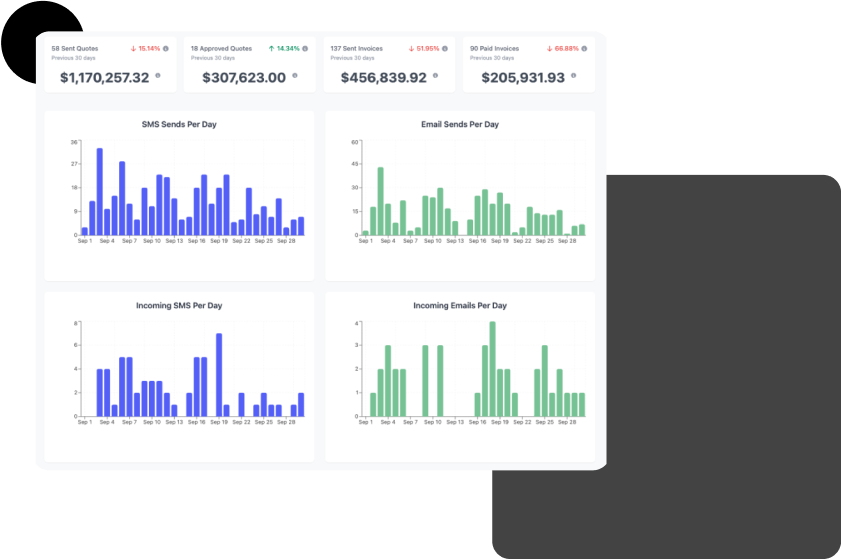
Task: Click info icon beside Sent Invoices 51.95% change
Action: pos(446,48)
